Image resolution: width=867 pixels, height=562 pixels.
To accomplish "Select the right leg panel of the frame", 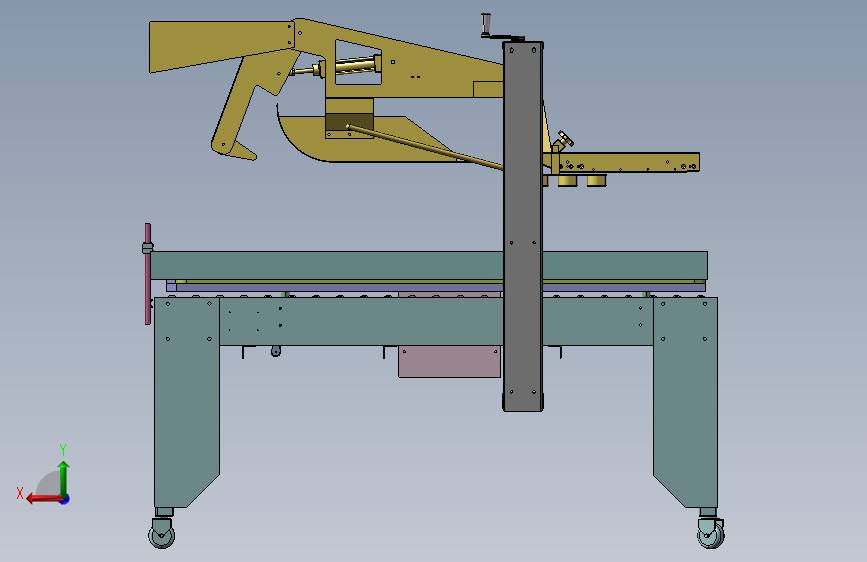I will point(686,402).
